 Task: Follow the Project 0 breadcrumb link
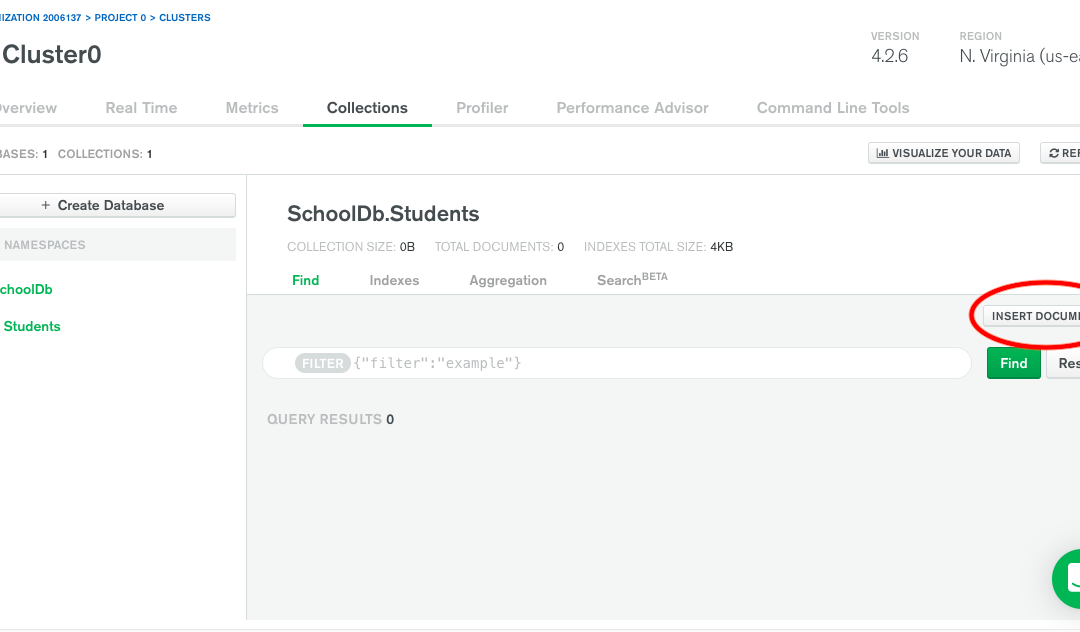(x=119, y=18)
